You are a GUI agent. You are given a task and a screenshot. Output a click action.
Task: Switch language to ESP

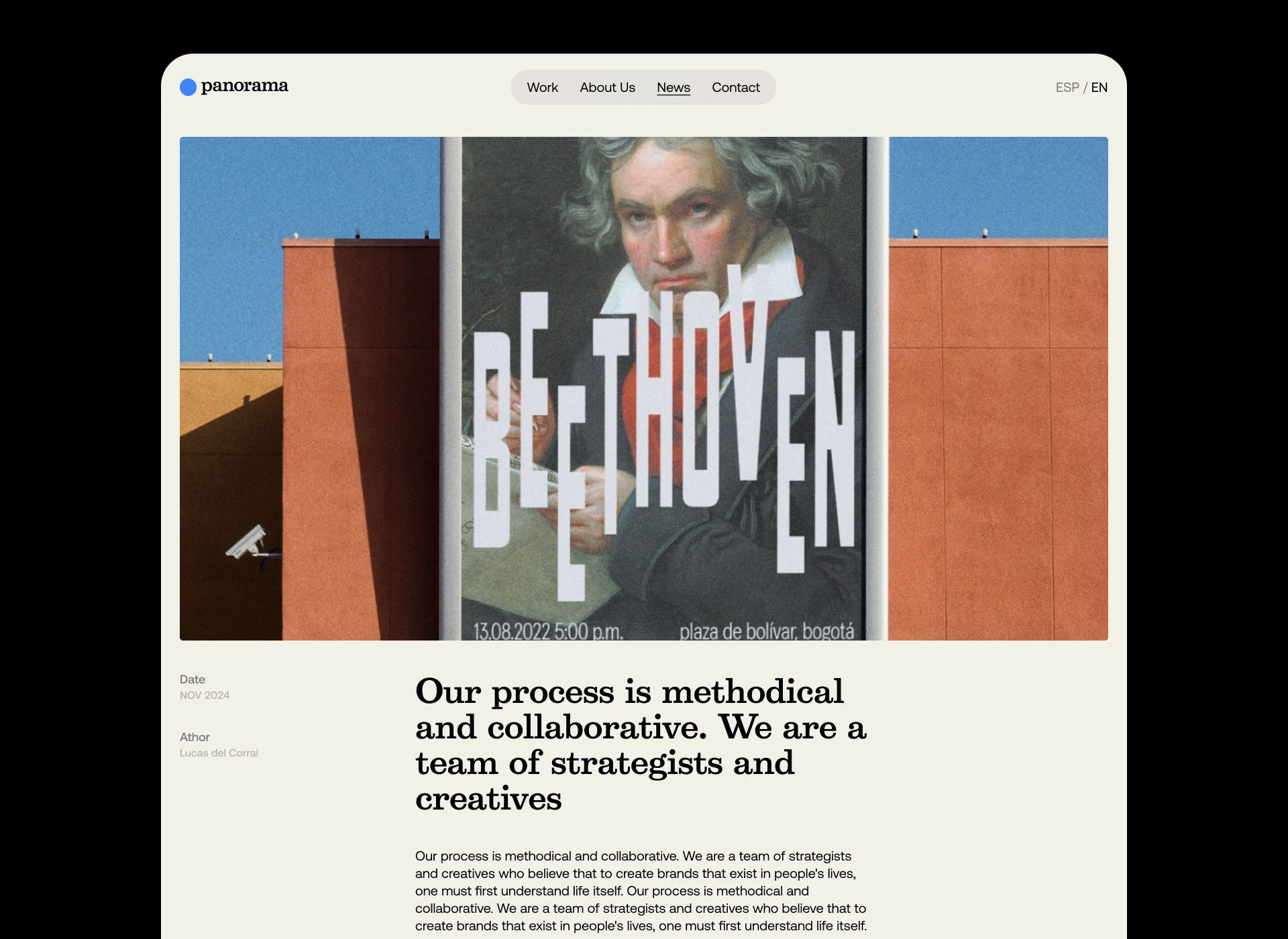click(x=1067, y=87)
